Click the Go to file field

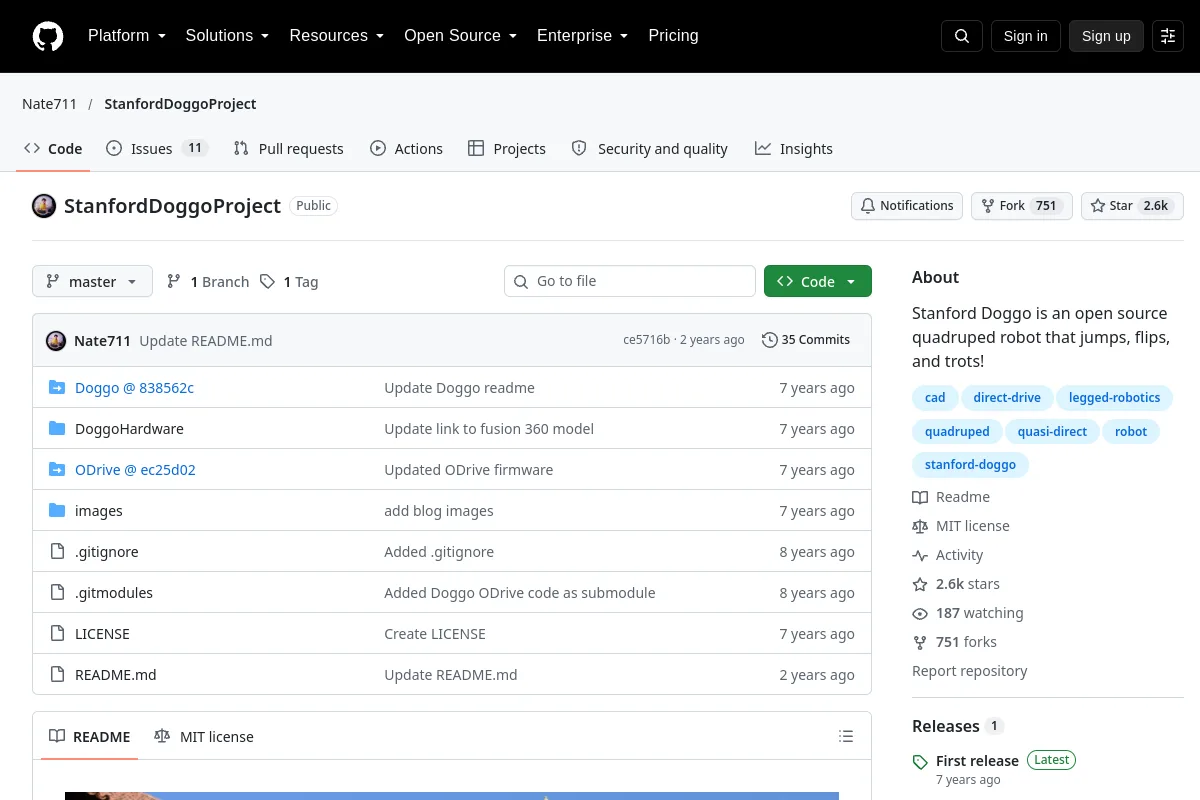630,281
